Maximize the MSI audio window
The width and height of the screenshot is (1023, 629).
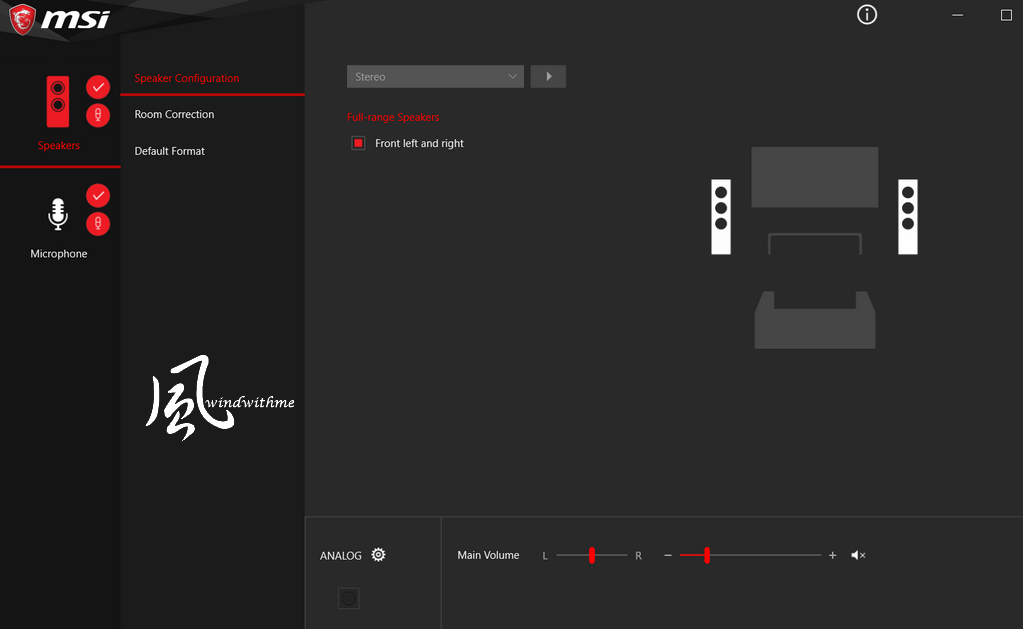coord(1006,14)
